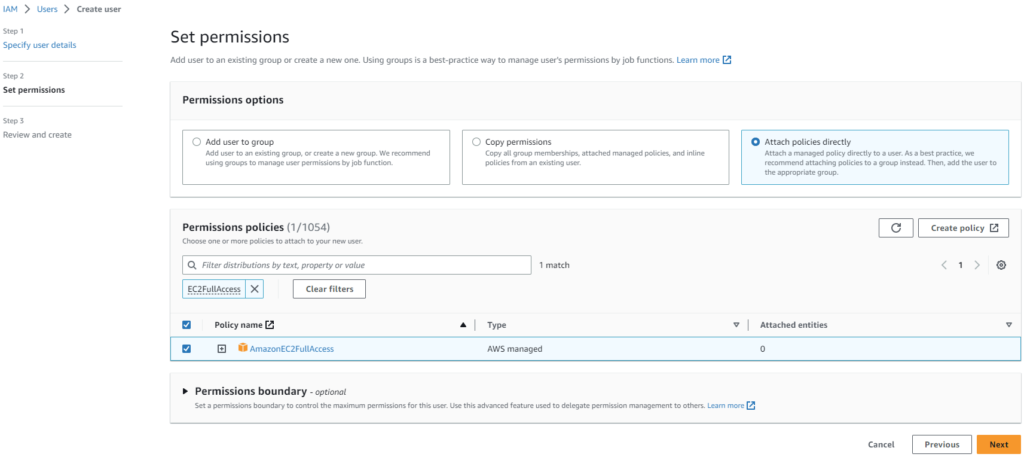Select Add user to group radio option
The image size is (1024, 457).
197,141
